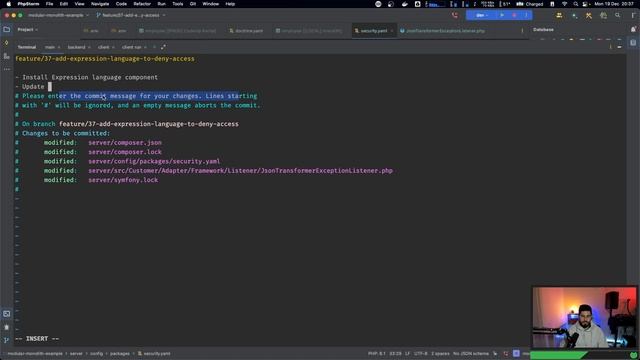Image resolution: width=640 pixels, height=360 pixels.
Task: Open terminal panel options dots icon
Action: (x=611, y=47)
